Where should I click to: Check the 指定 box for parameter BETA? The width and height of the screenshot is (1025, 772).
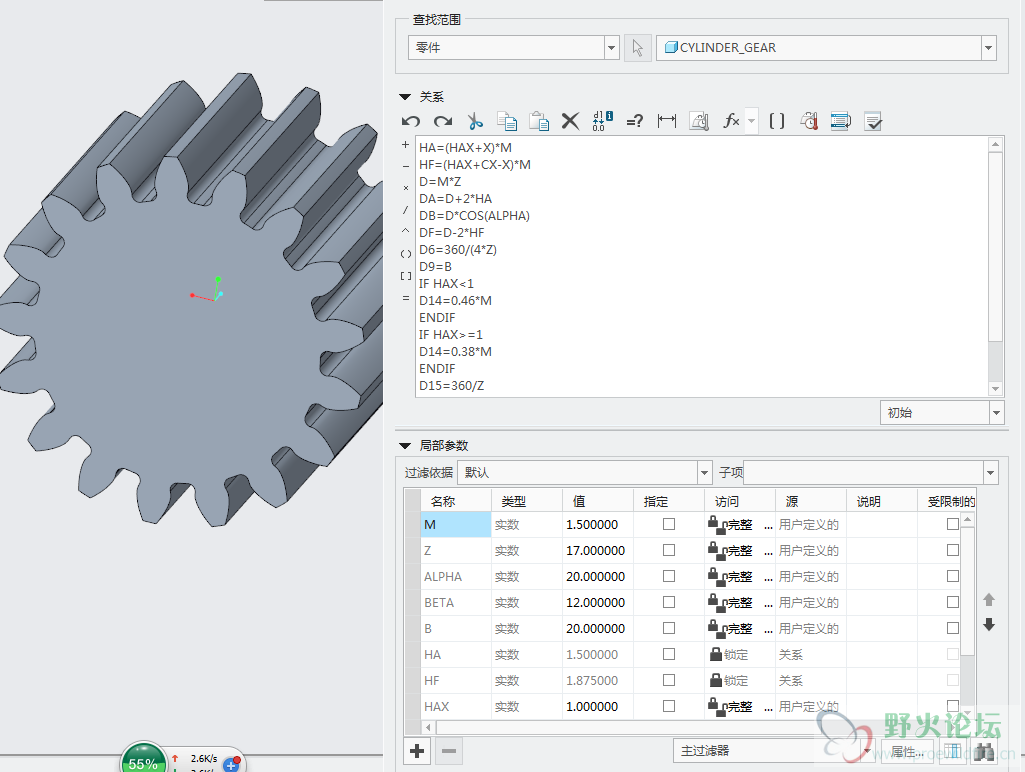(669, 602)
